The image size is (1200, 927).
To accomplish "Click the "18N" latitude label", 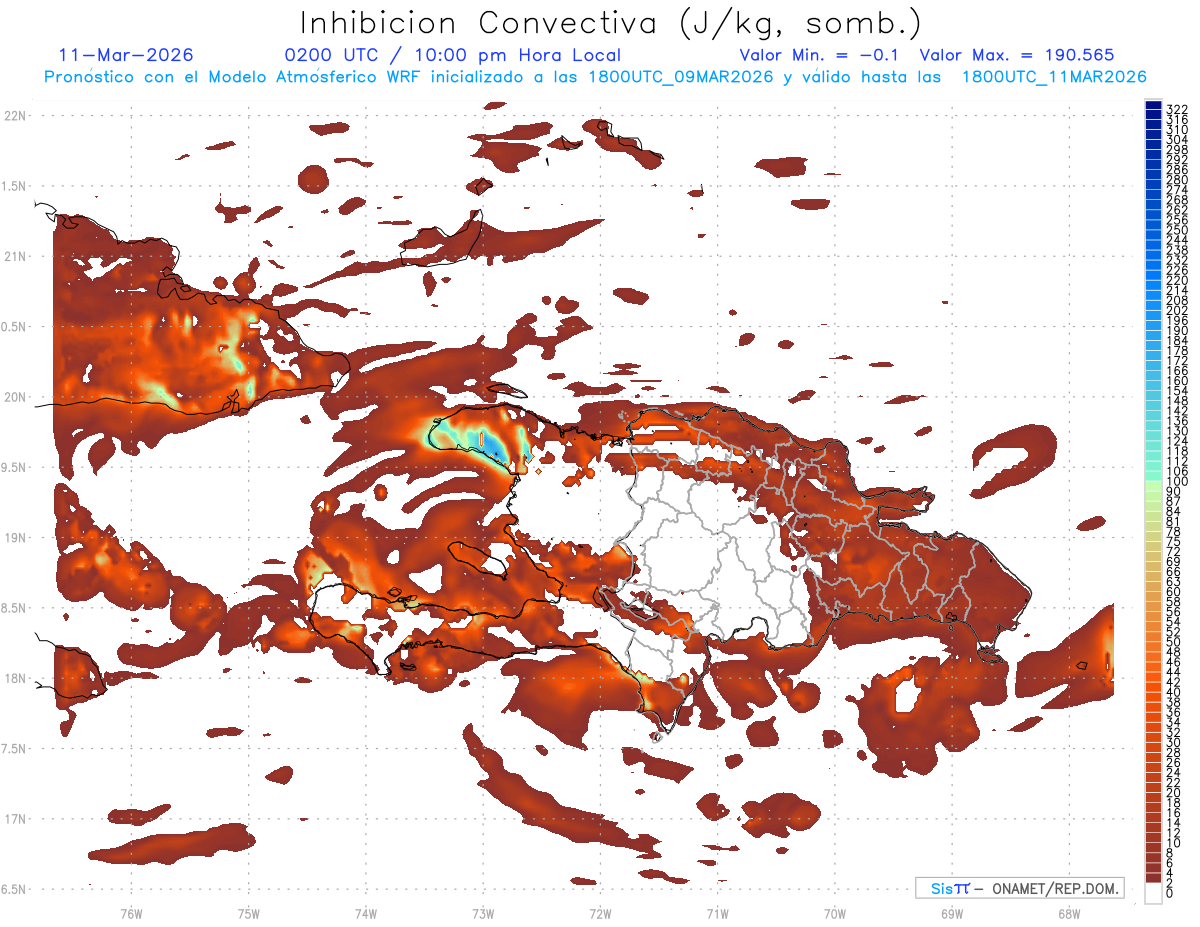I will pos(16,678).
